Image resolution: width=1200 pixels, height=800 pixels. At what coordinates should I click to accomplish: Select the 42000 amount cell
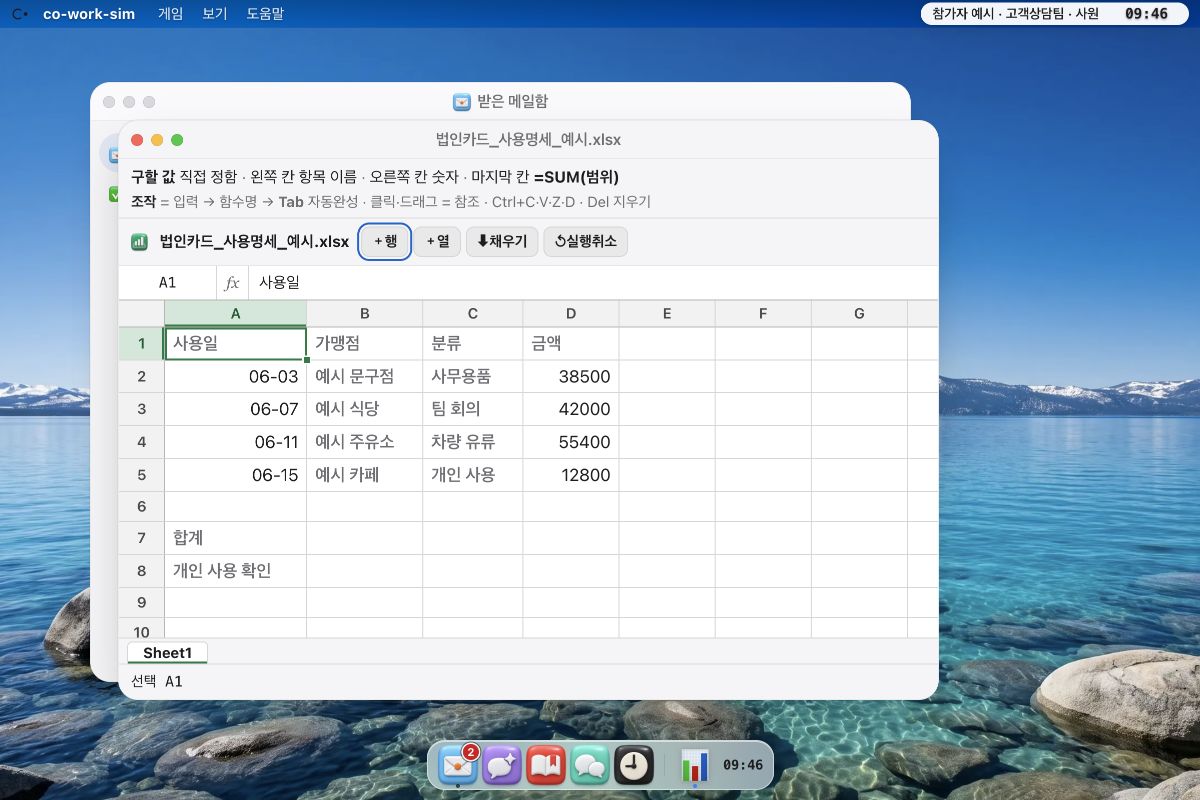(x=570, y=409)
